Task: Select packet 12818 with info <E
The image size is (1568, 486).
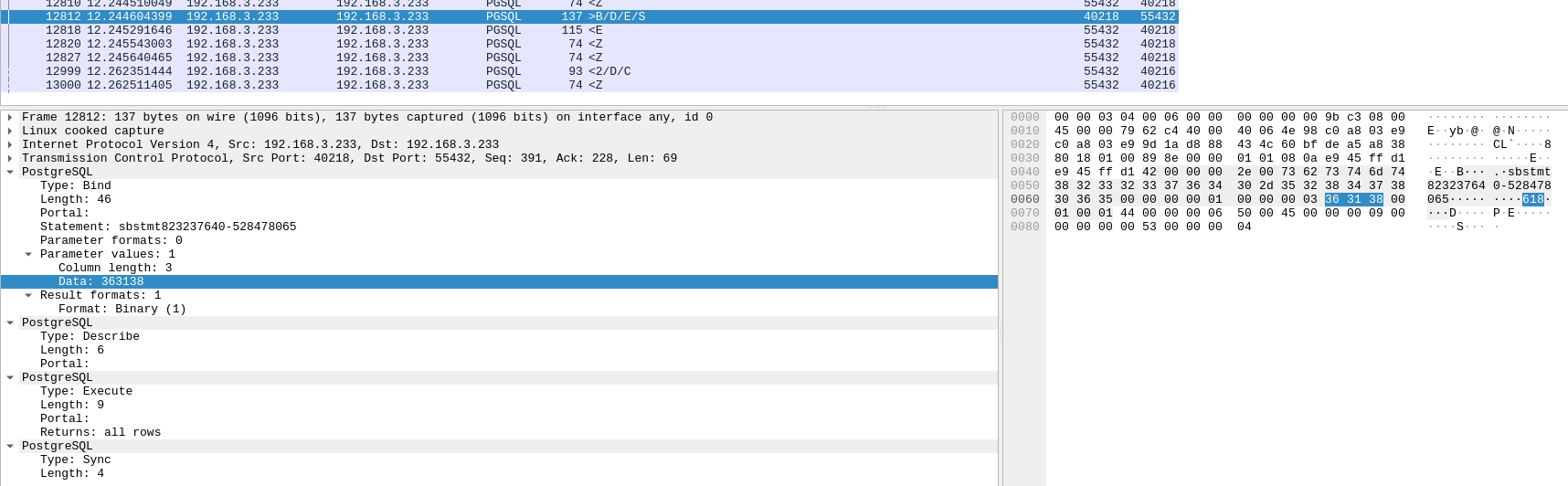Action: coord(589,30)
